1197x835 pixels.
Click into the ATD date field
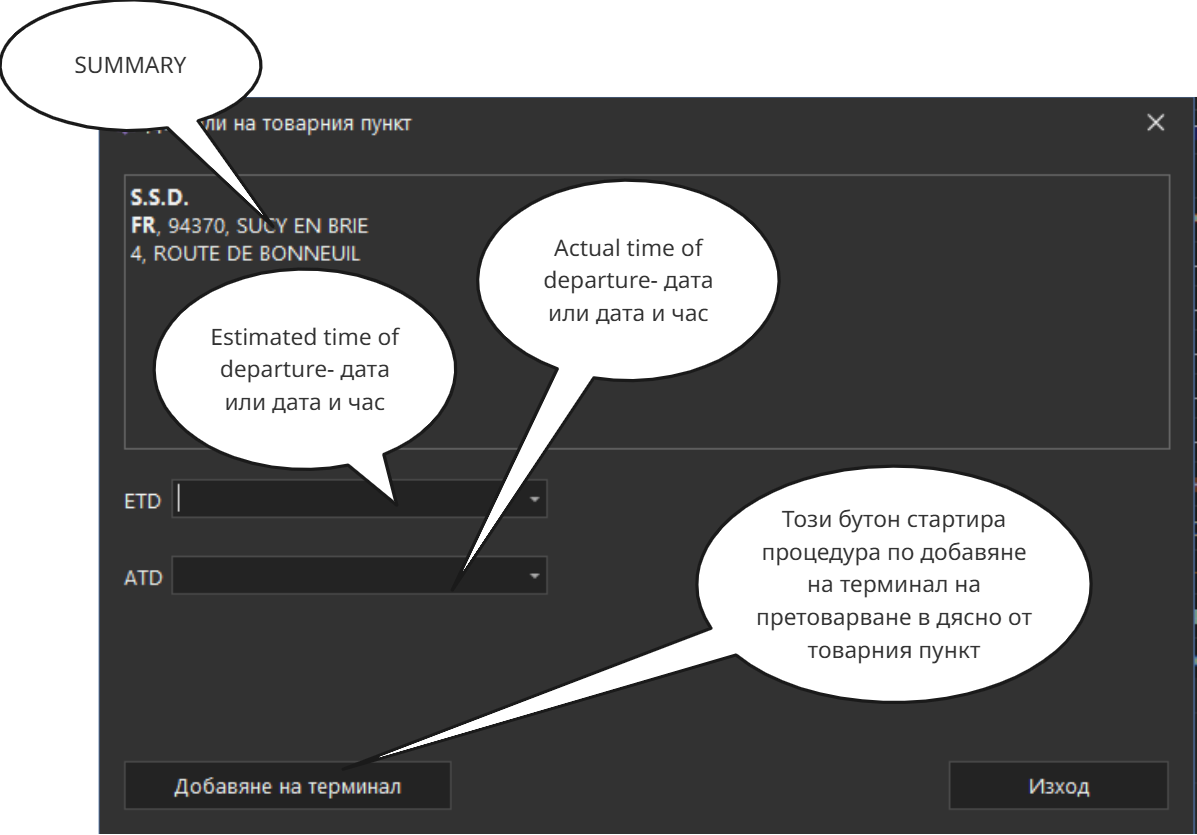pyautogui.click(x=300, y=577)
